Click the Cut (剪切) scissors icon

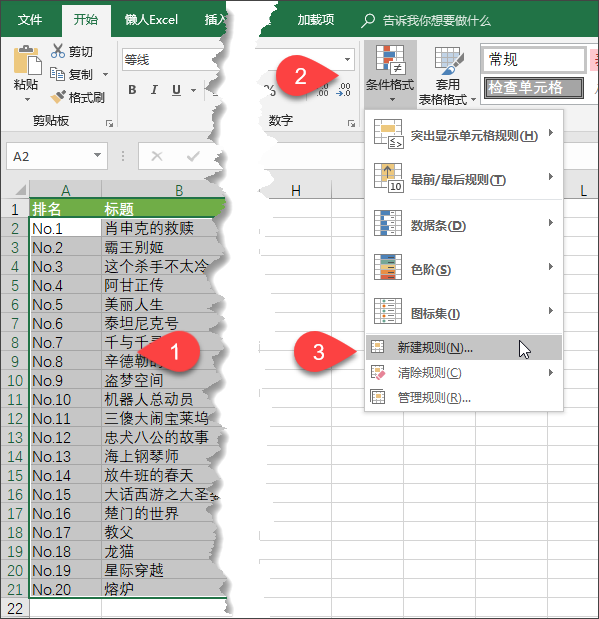pos(58,51)
